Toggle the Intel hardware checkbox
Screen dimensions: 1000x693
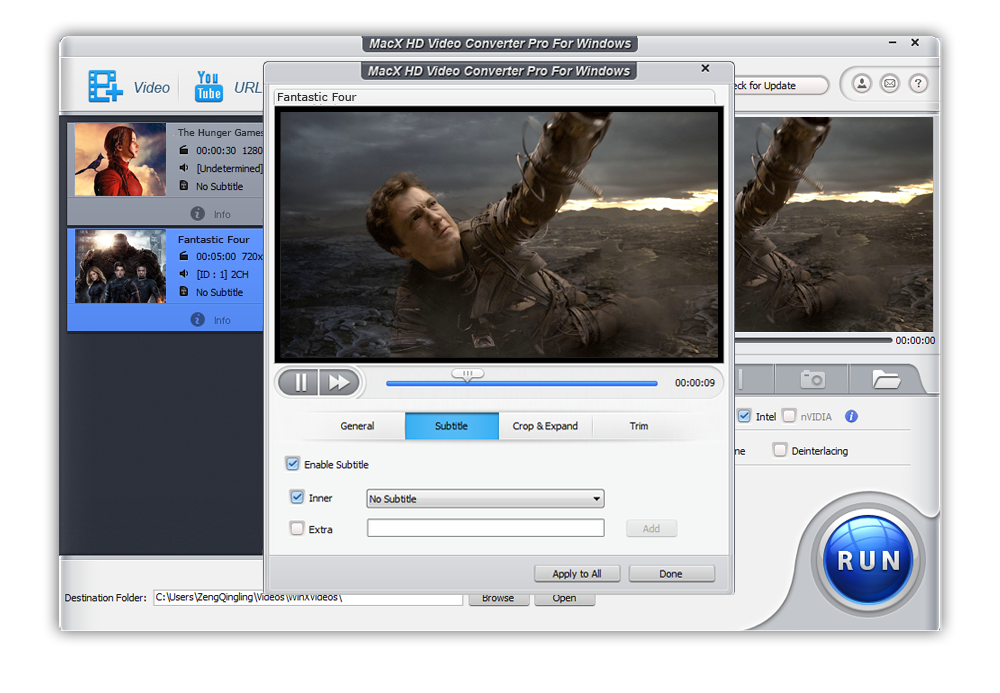click(x=744, y=416)
